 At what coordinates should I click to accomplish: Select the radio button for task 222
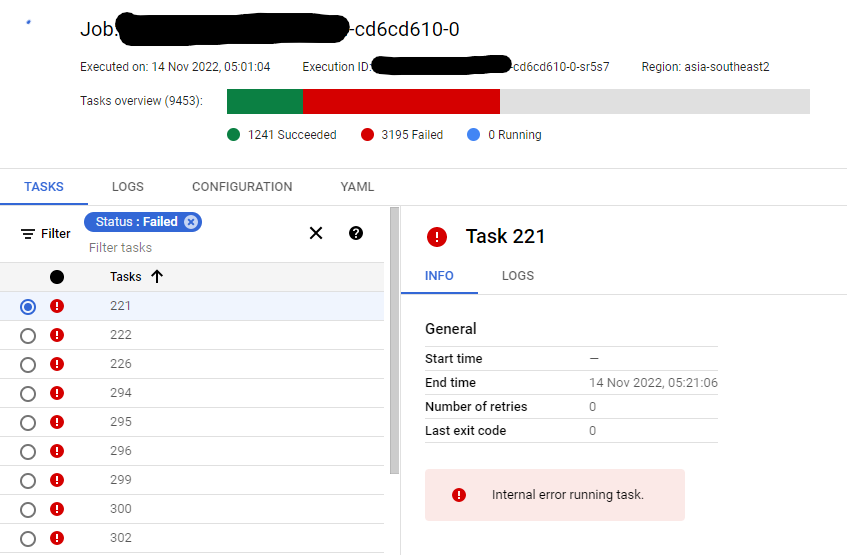coord(28,336)
